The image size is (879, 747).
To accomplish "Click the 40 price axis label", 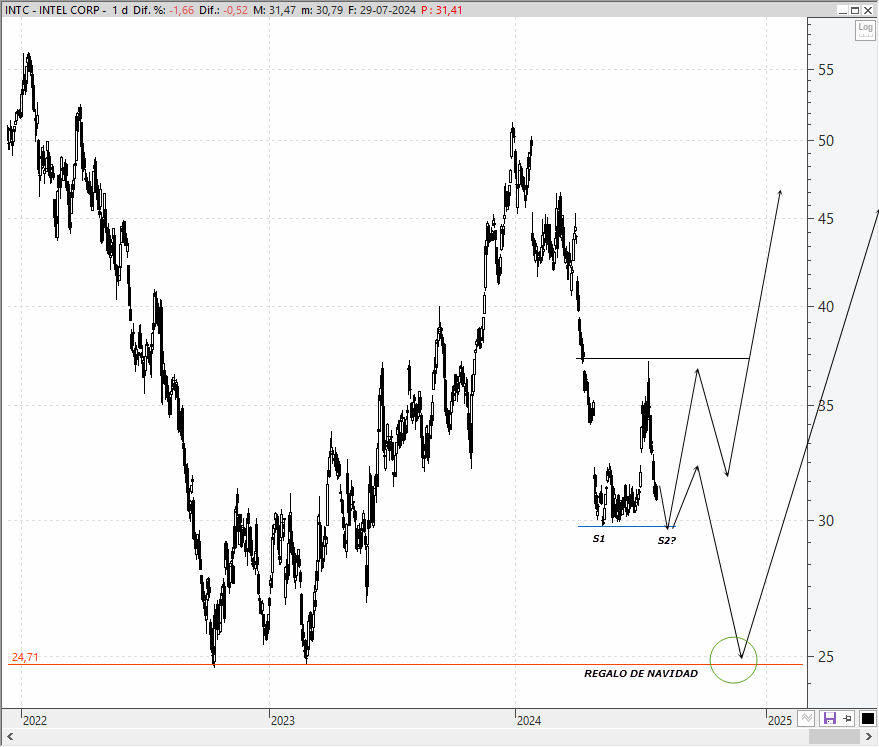I will tap(826, 307).
